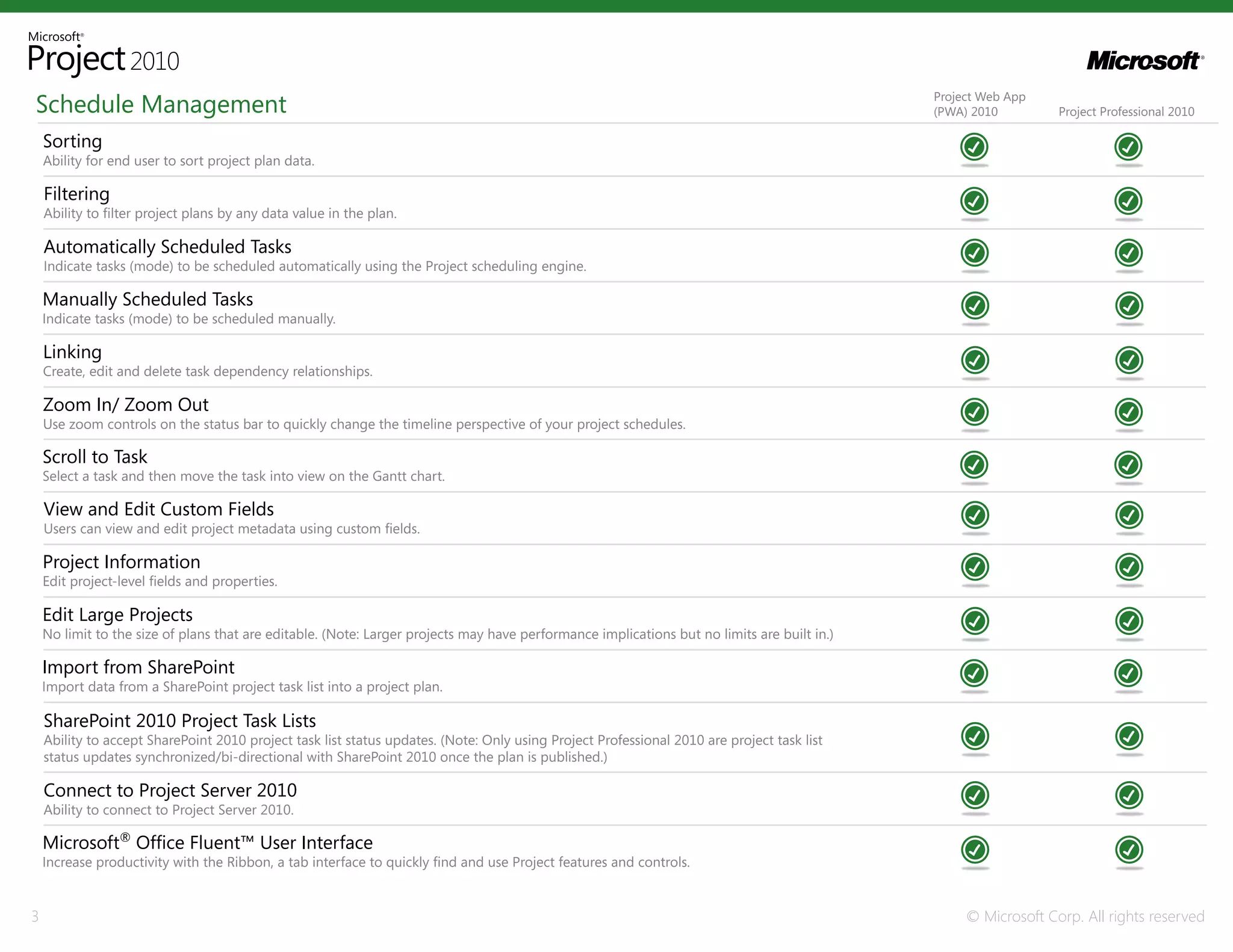Click the PWA checkmark icon in the Sorting row
The height and width of the screenshot is (952, 1233).
[x=975, y=147]
